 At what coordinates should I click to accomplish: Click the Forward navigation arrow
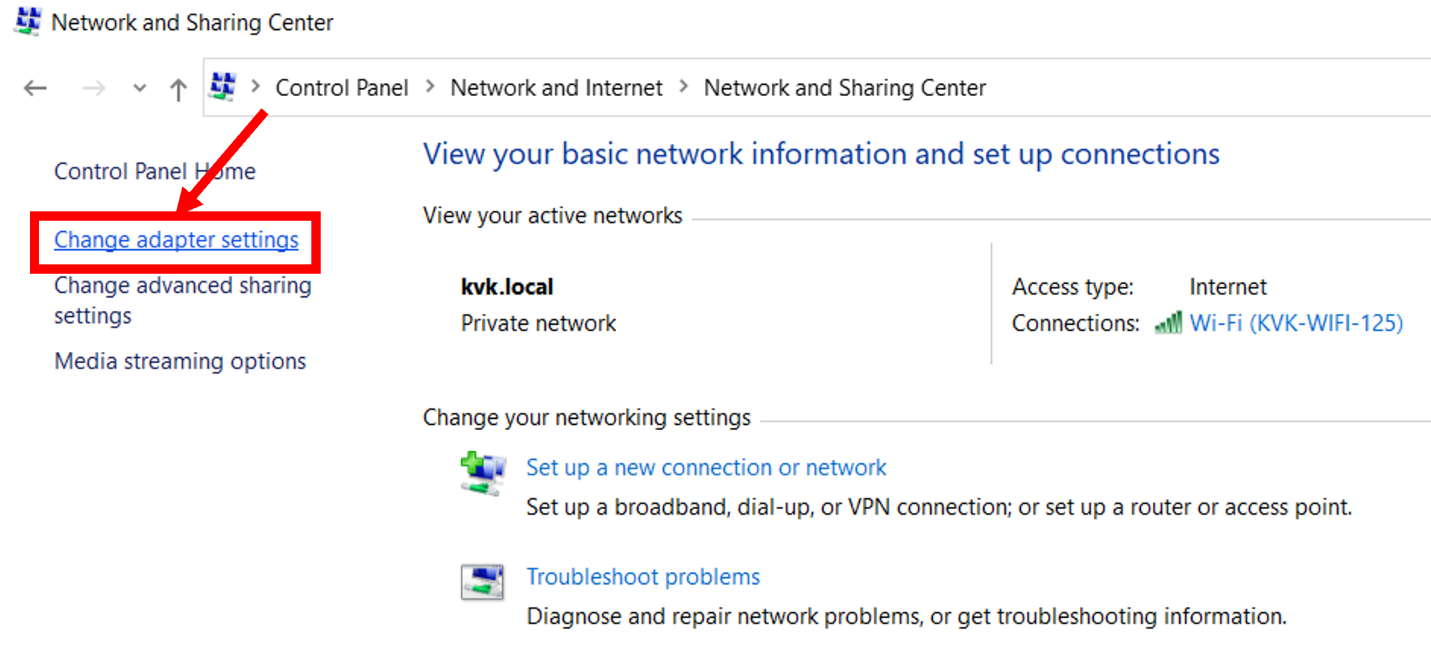(x=94, y=89)
